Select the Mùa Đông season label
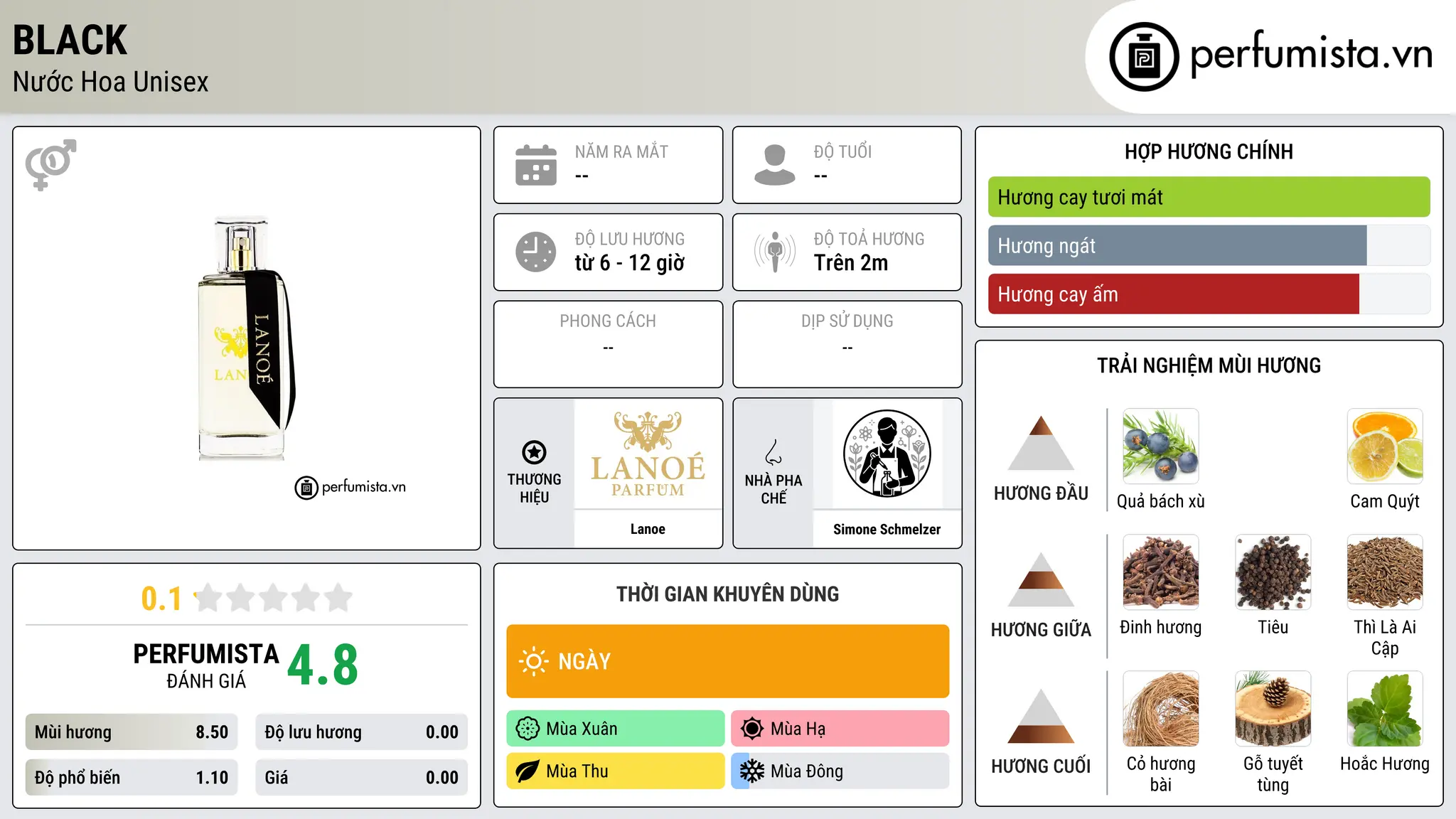 point(807,771)
